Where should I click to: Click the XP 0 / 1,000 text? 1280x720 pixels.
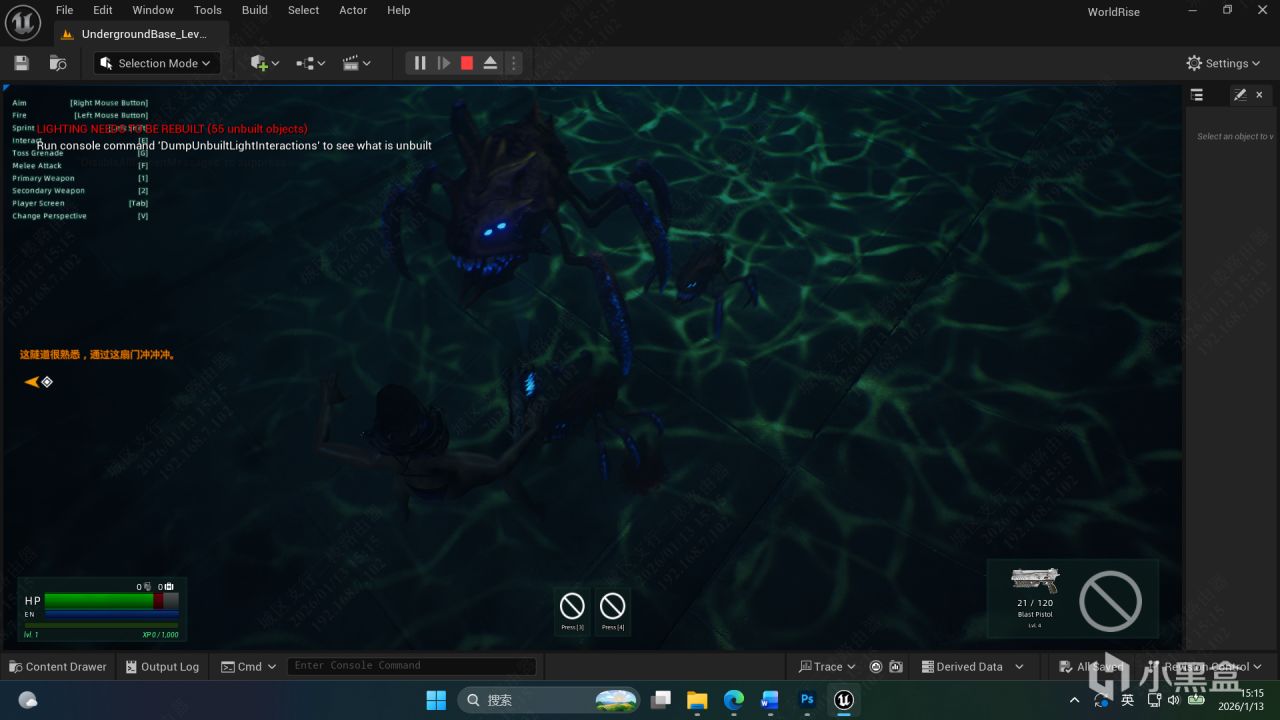[x=160, y=635]
